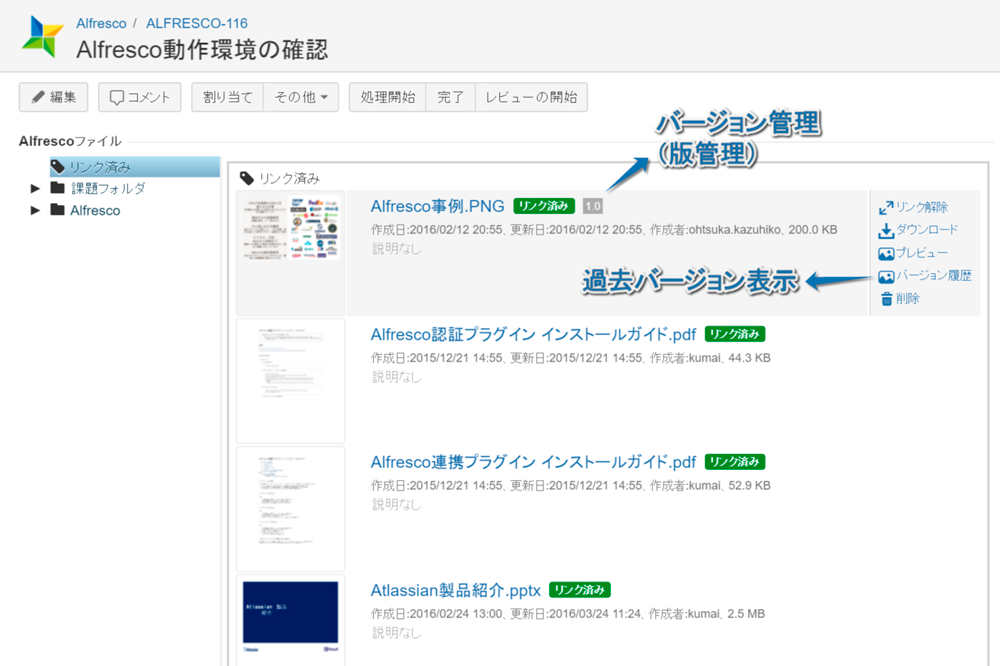
Task: Select the リンク済み item in file tree
Action: click(x=135, y=167)
